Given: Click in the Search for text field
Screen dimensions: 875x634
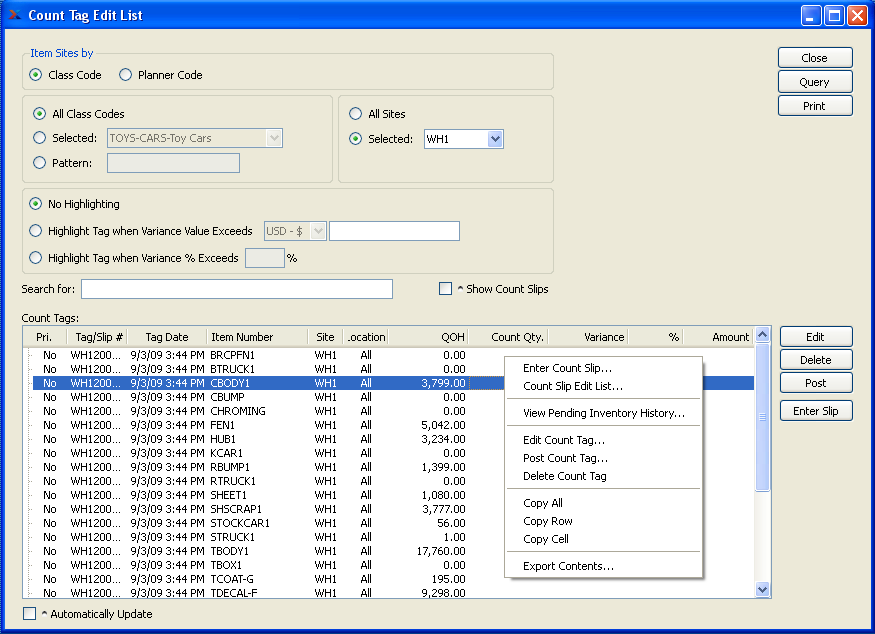Looking at the screenshot, I should (237, 289).
